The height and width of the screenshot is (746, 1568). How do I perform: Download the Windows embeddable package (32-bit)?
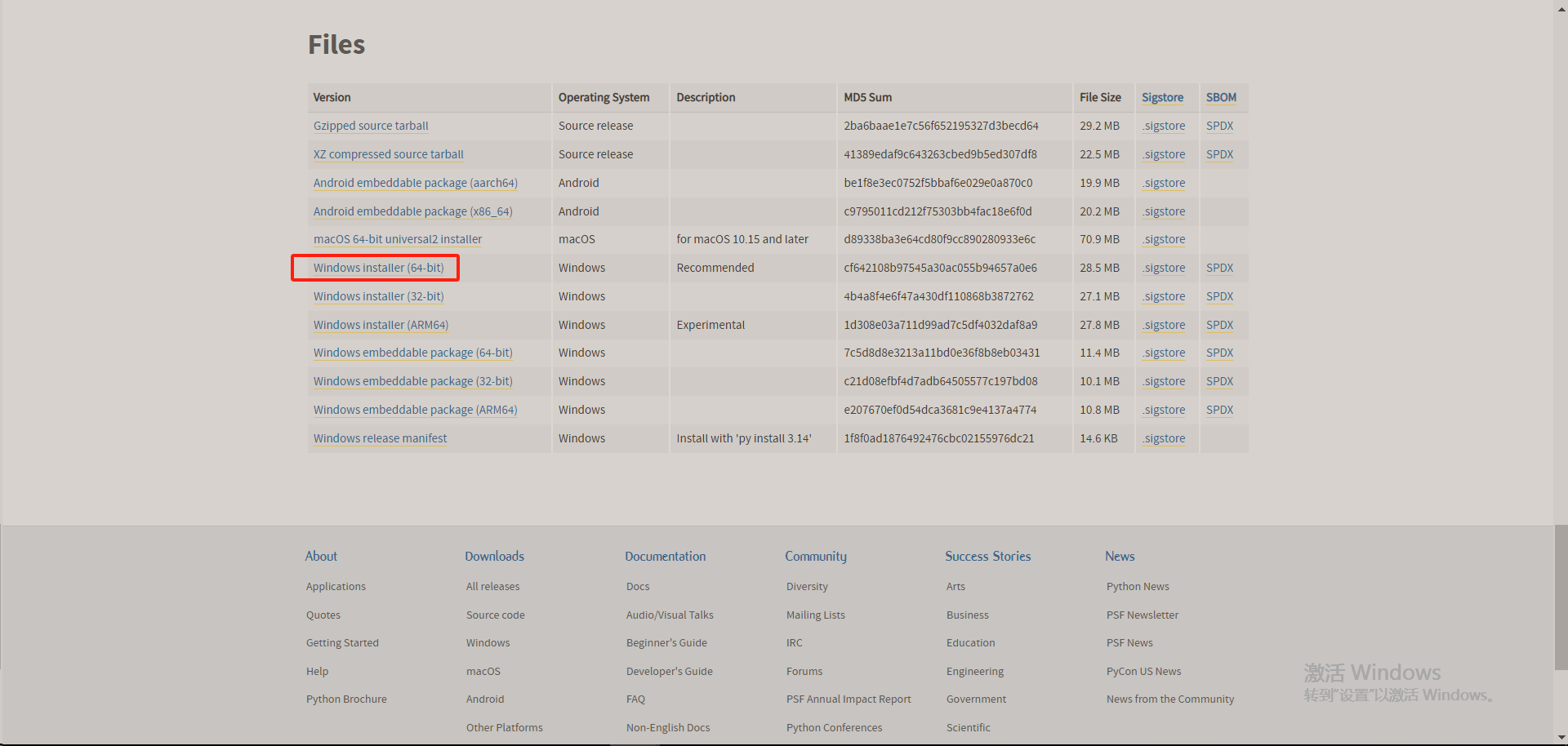(x=412, y=381)
